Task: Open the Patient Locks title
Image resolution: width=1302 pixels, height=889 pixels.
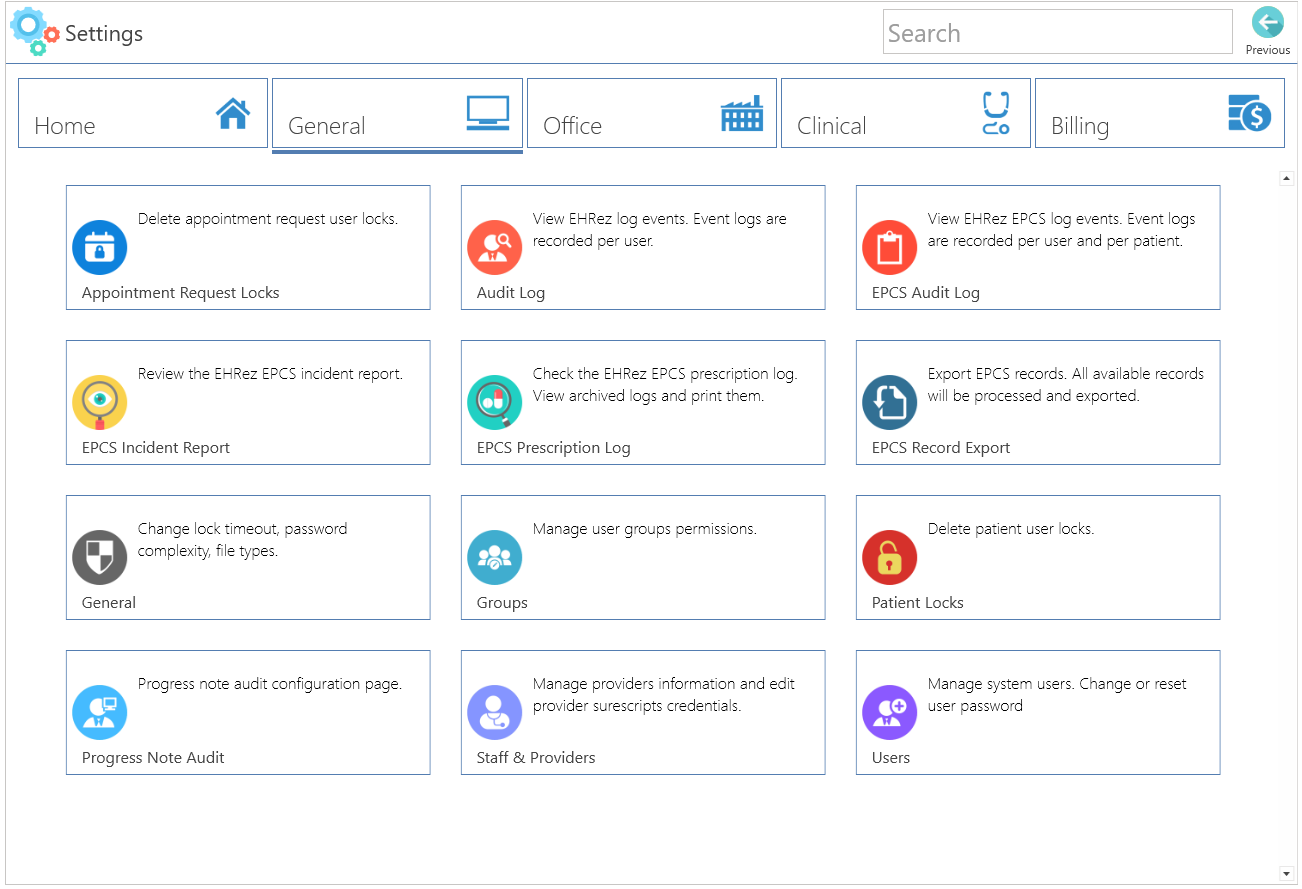Action: pos(918,603)
